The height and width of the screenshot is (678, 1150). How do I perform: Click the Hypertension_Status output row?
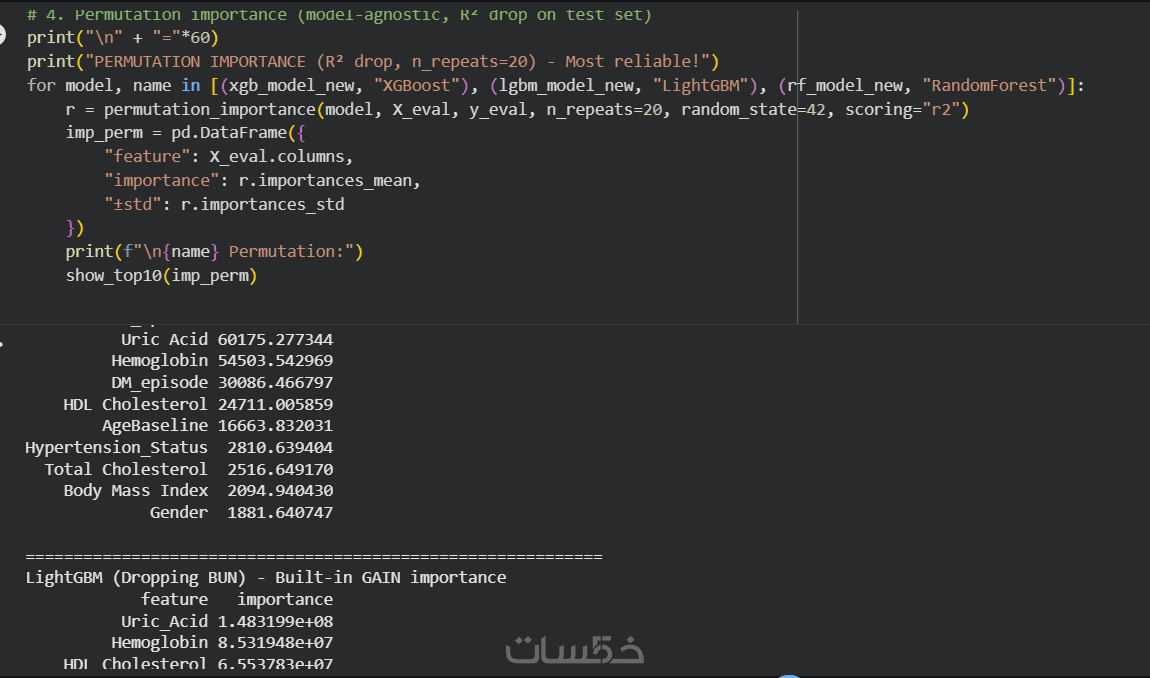click(x=180, y=447)
